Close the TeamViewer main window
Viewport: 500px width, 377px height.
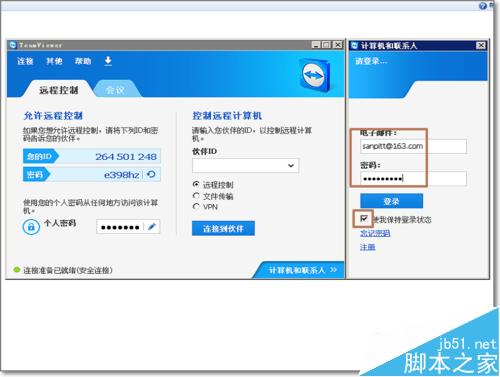(x=338, y=45)
